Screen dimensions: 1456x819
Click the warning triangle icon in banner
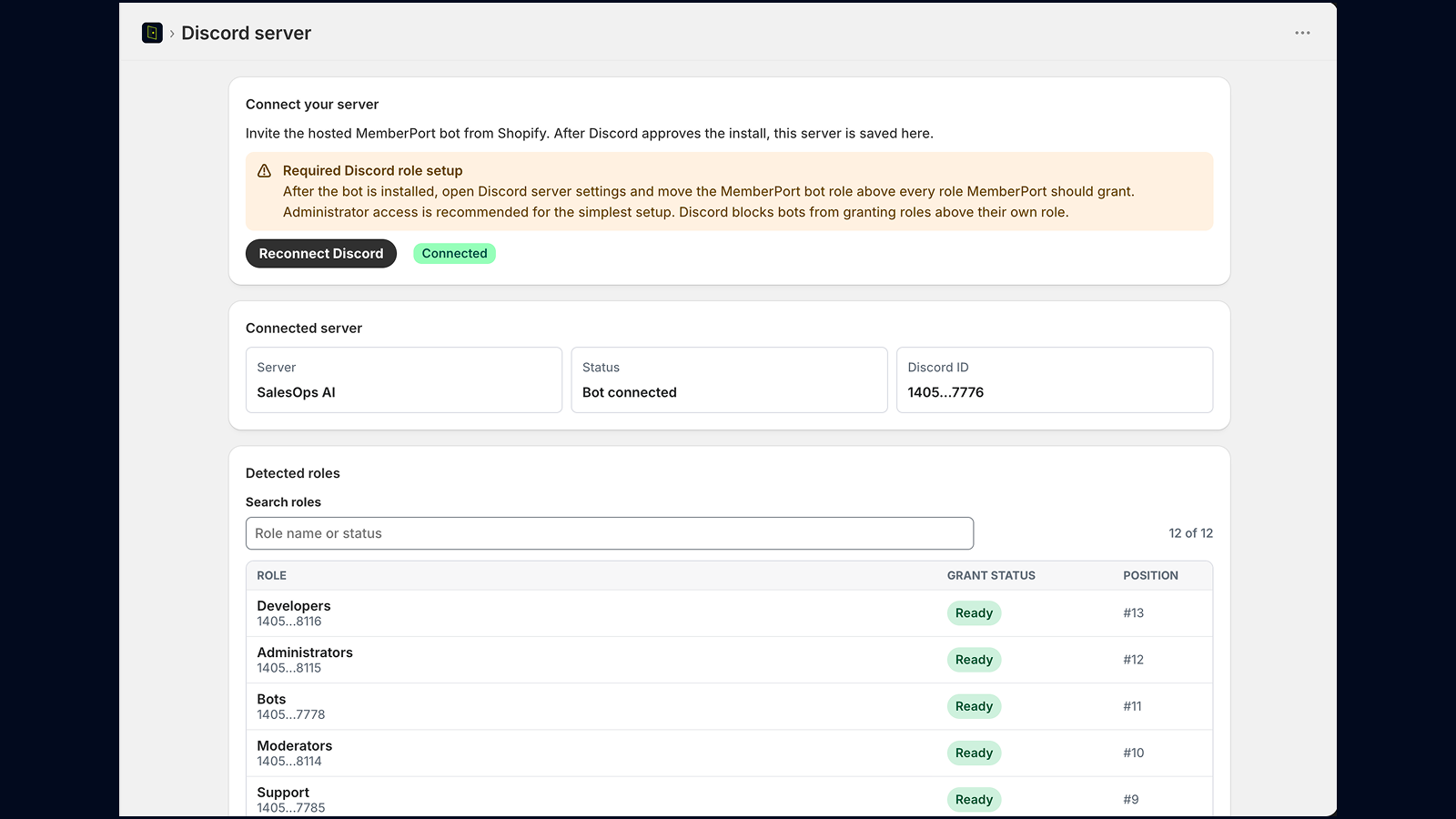click(264, 171)
